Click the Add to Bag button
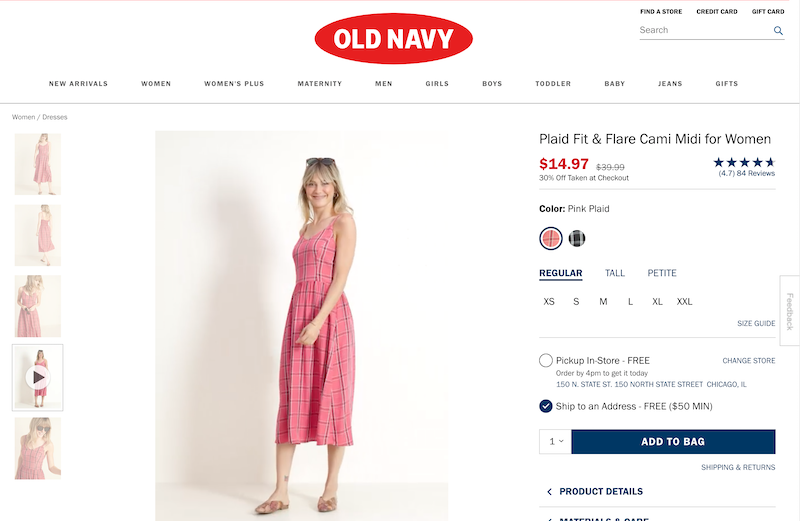This screenshot has height=521, width=800. pos(673,441)
